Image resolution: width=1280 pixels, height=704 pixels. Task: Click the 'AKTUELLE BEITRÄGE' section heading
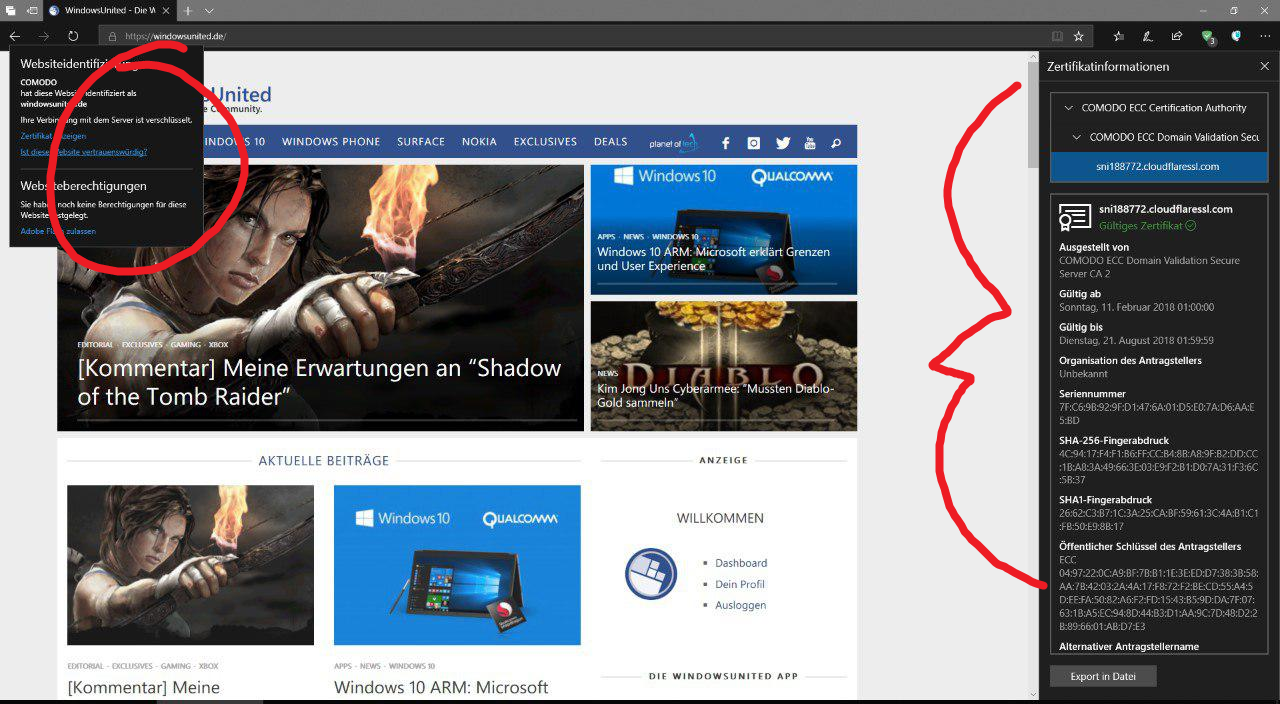pyautogui.click(x=324, y=461)
